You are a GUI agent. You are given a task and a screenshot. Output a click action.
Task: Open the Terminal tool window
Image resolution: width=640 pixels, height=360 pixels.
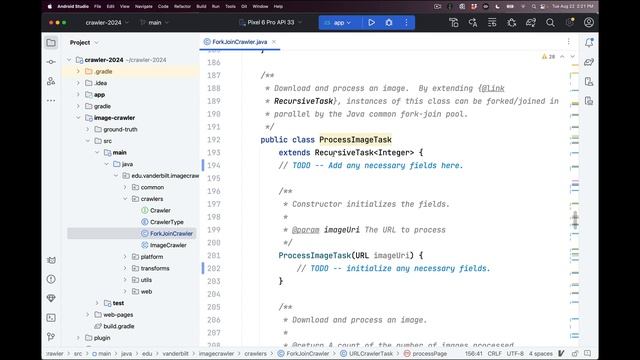coord(51,318)
